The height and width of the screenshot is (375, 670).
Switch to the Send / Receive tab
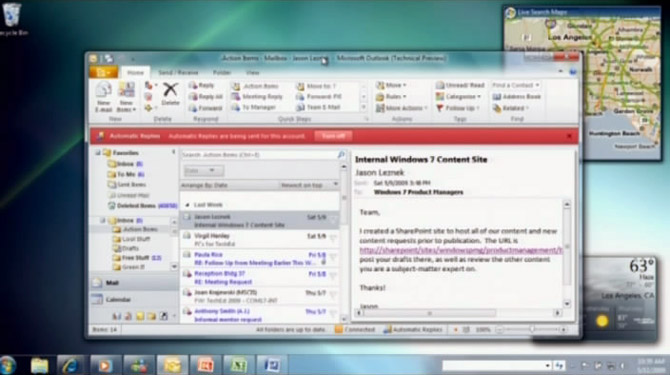pos(178,73)
